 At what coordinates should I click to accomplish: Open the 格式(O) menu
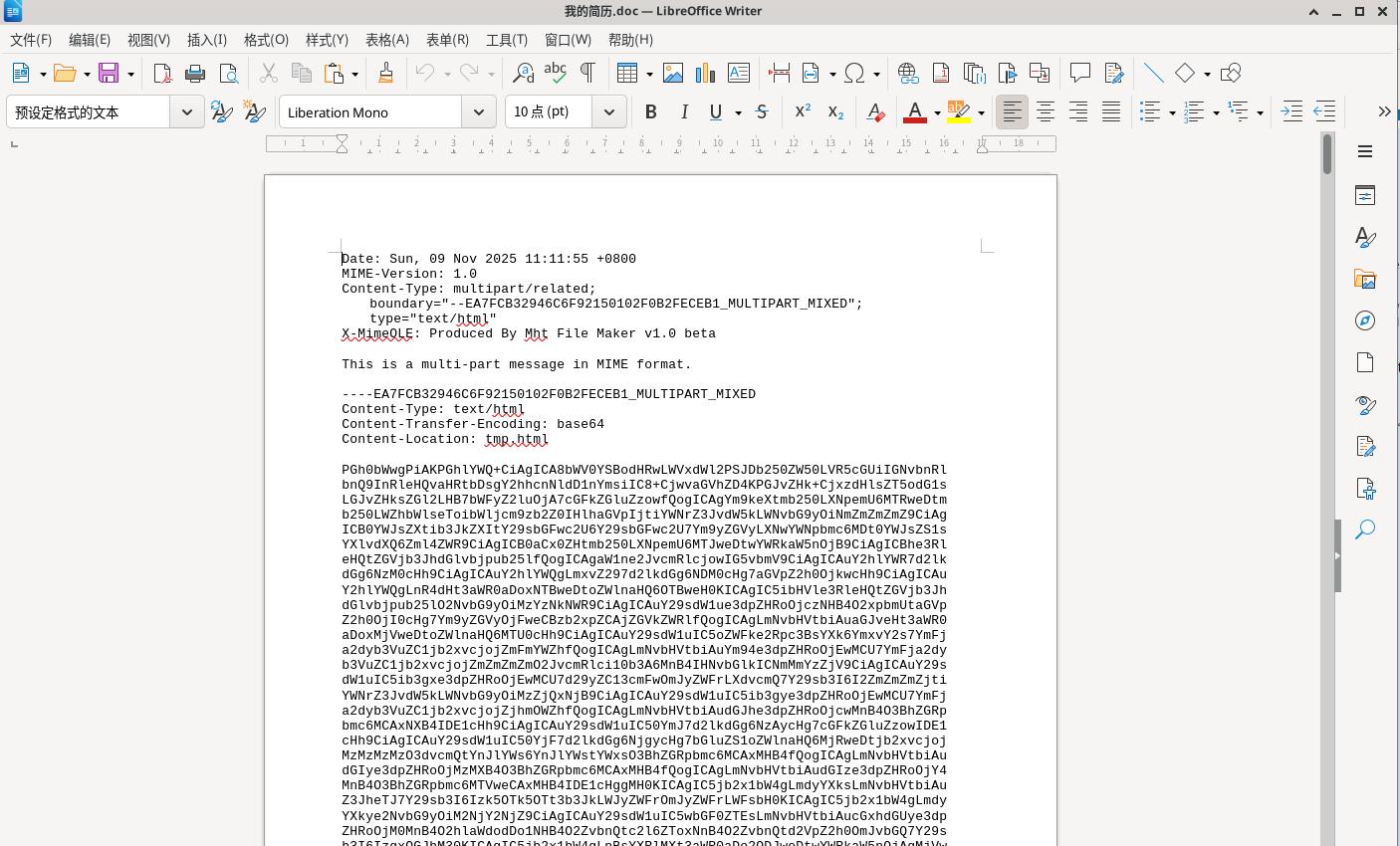[x=266, y=40]
